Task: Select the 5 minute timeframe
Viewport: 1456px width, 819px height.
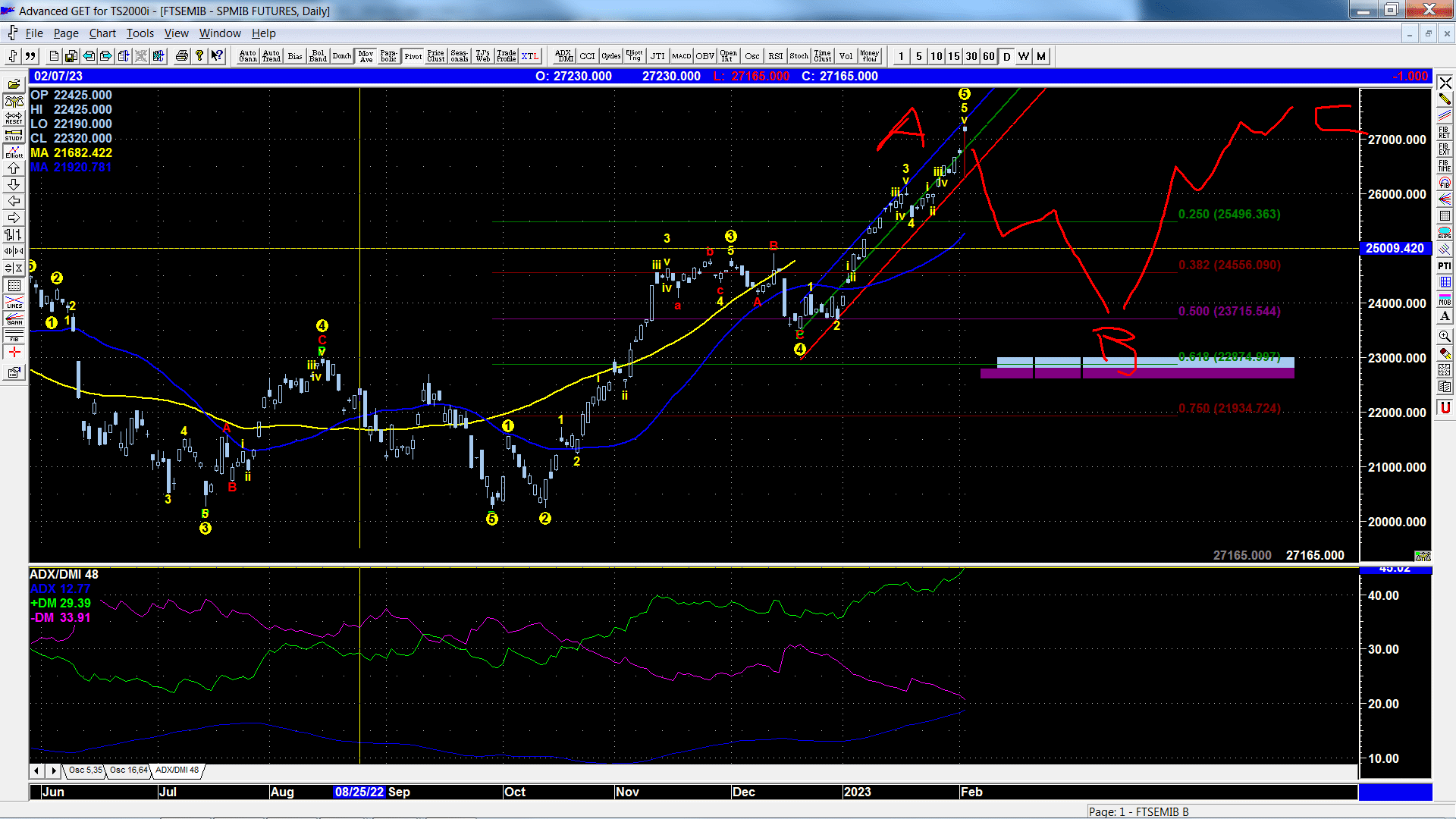Action: tap(919, 56)
